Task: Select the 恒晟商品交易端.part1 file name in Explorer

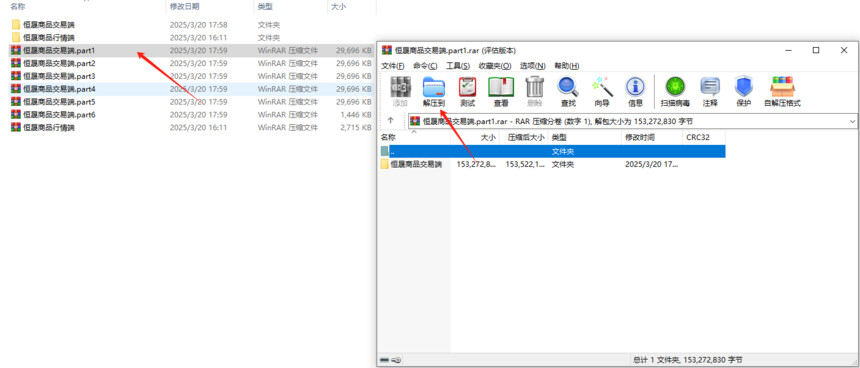Action: 59,50
